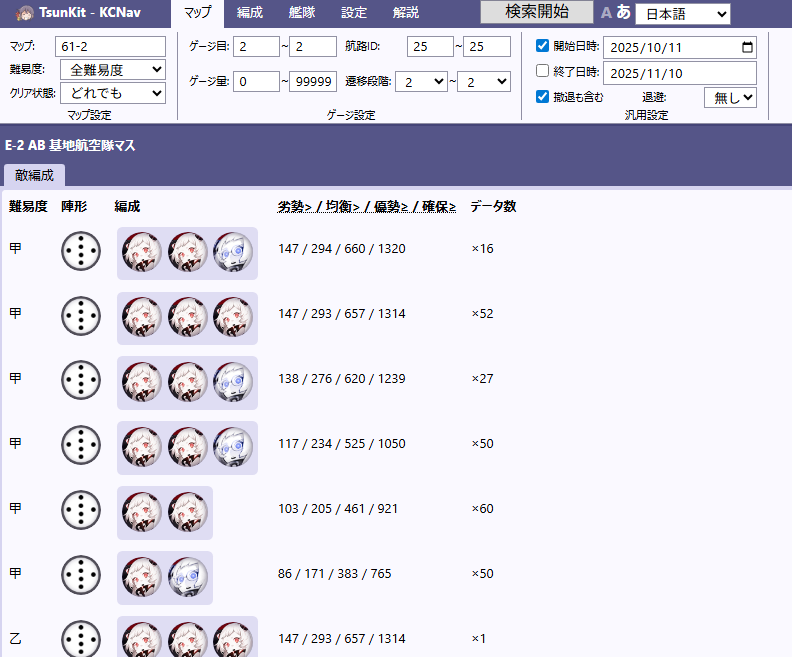Select the マップ tab
The height and width of the screenshot is (657, 792).
[x=197, y=13]
